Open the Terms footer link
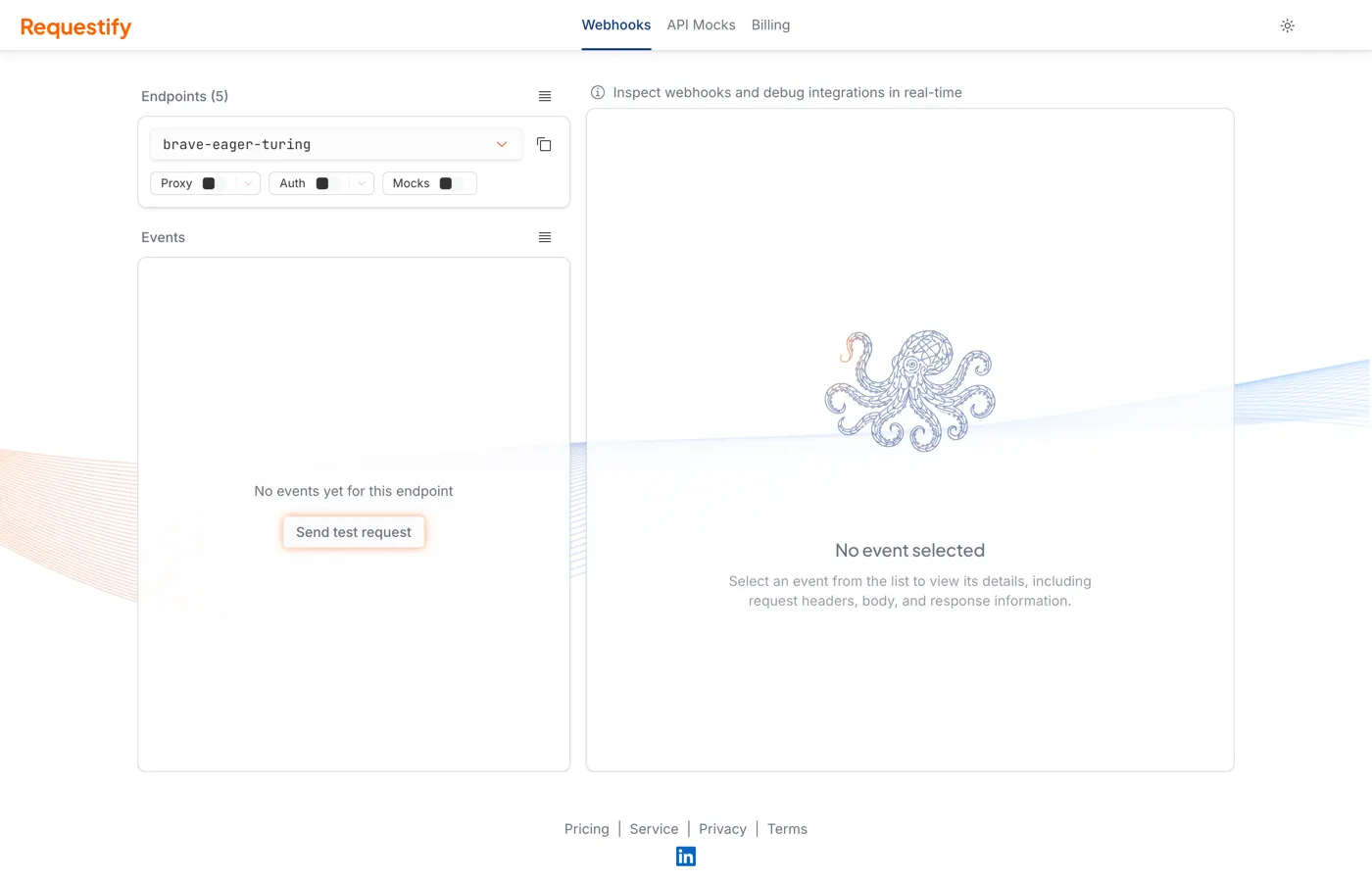1372x882 pixels. [787, 829]
